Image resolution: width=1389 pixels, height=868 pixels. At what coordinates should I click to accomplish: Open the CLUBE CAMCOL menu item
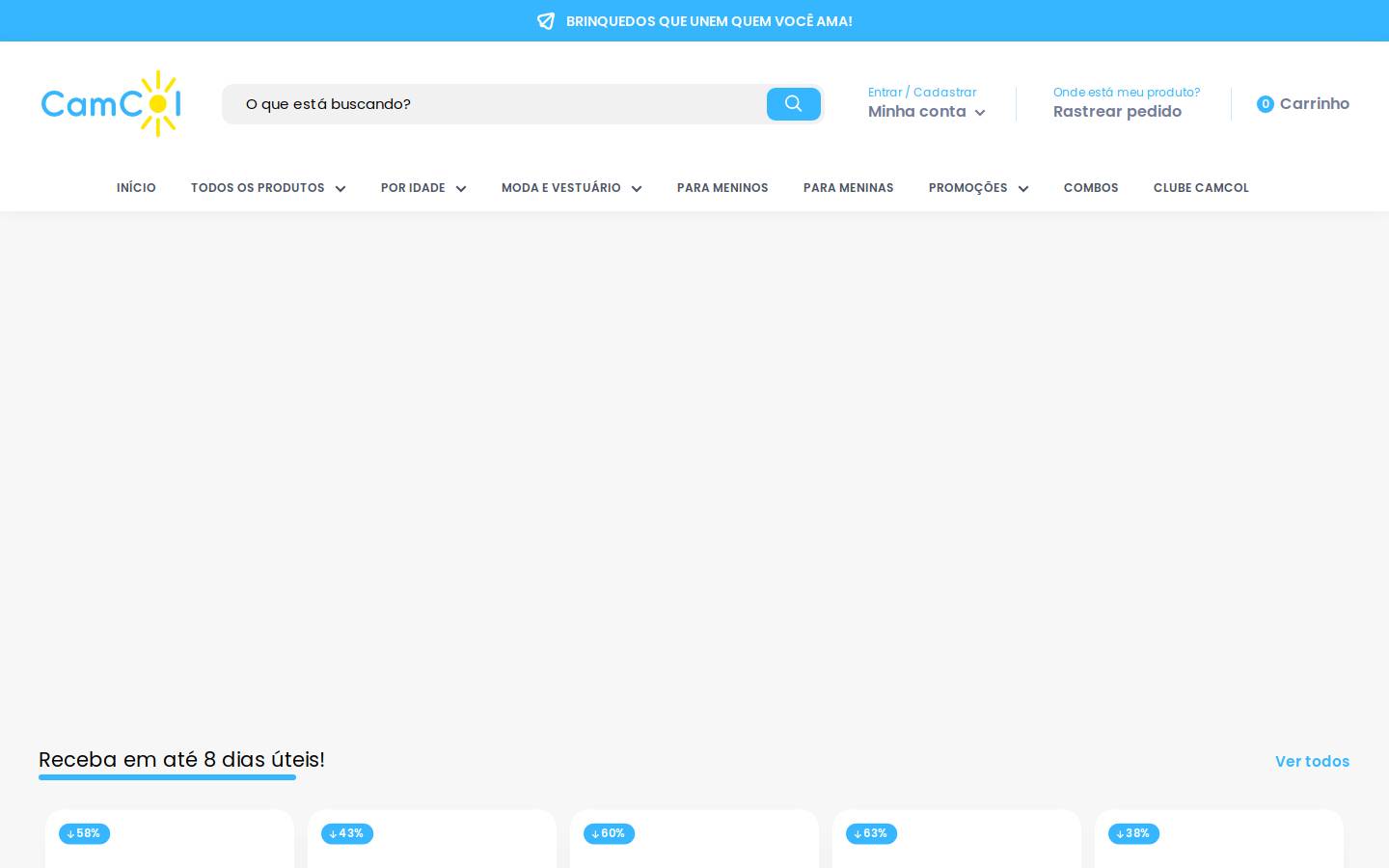(x=1201, y=188)
